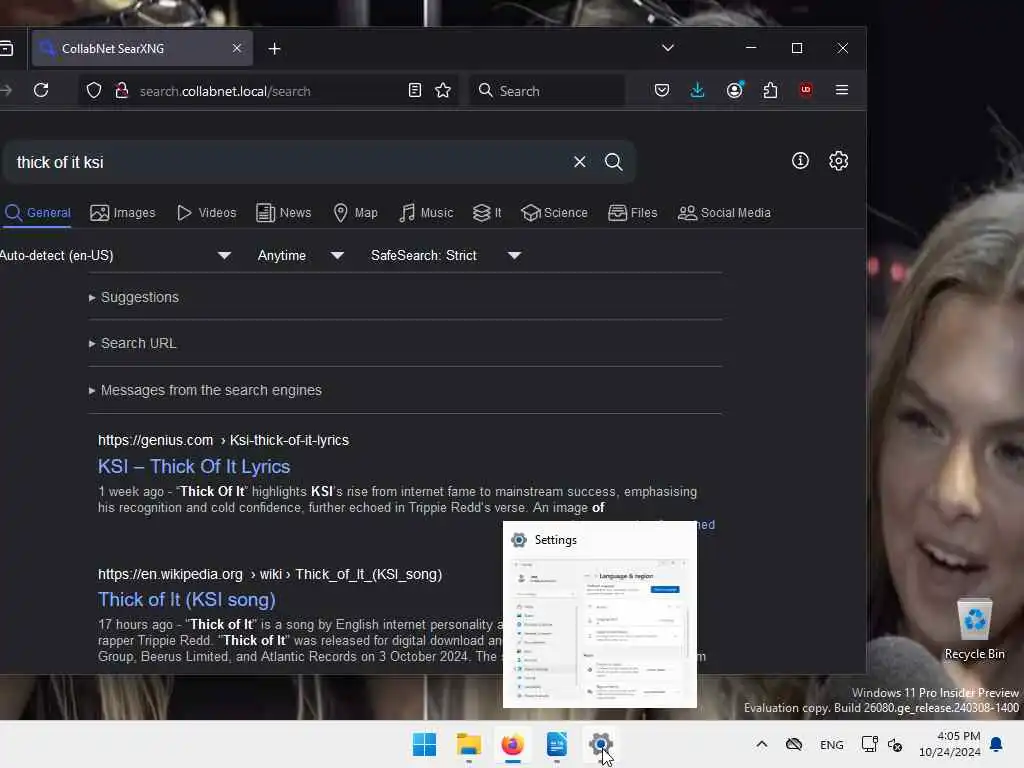Switch to Videos category
Screen dimensions: 1024x768
point(206,213)
